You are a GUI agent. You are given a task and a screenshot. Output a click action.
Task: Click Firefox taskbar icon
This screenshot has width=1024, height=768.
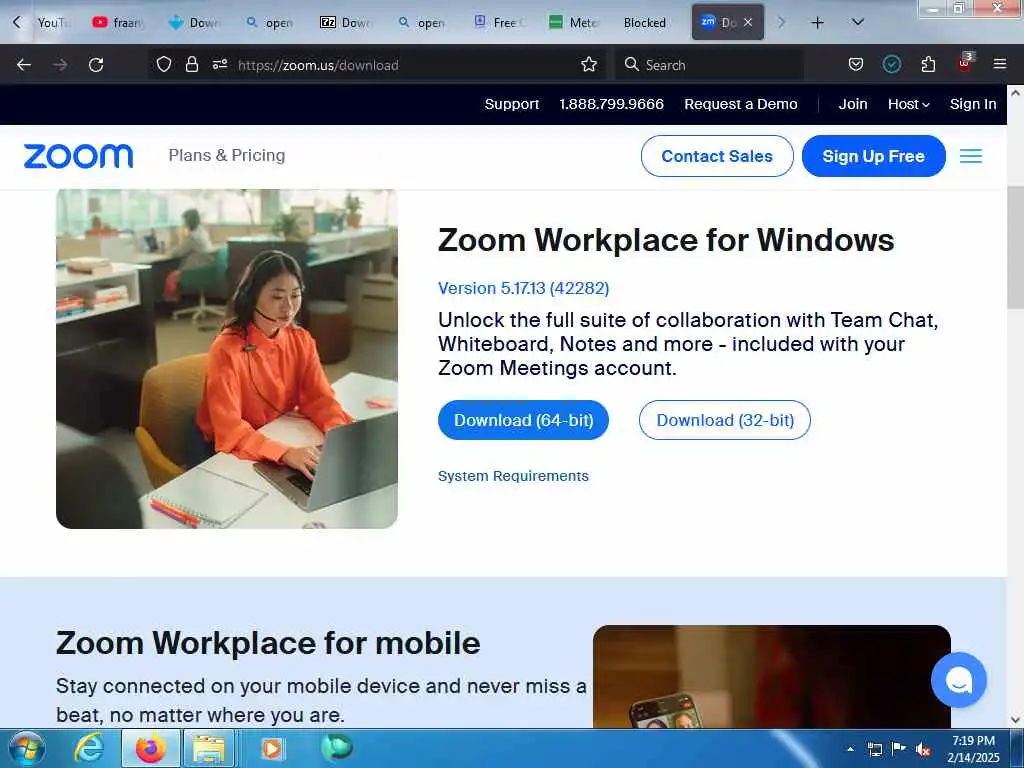pyautogui.click(x=150, y=748)
